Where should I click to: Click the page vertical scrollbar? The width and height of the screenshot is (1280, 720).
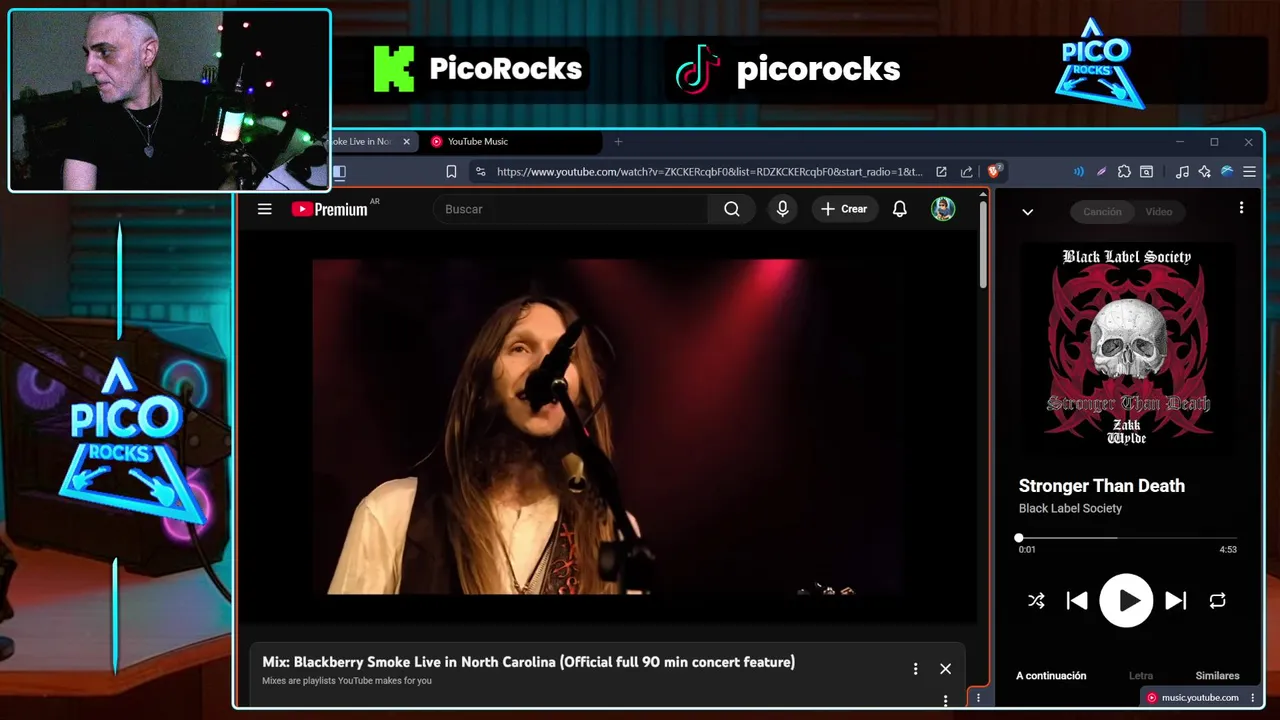click(983, 245)
